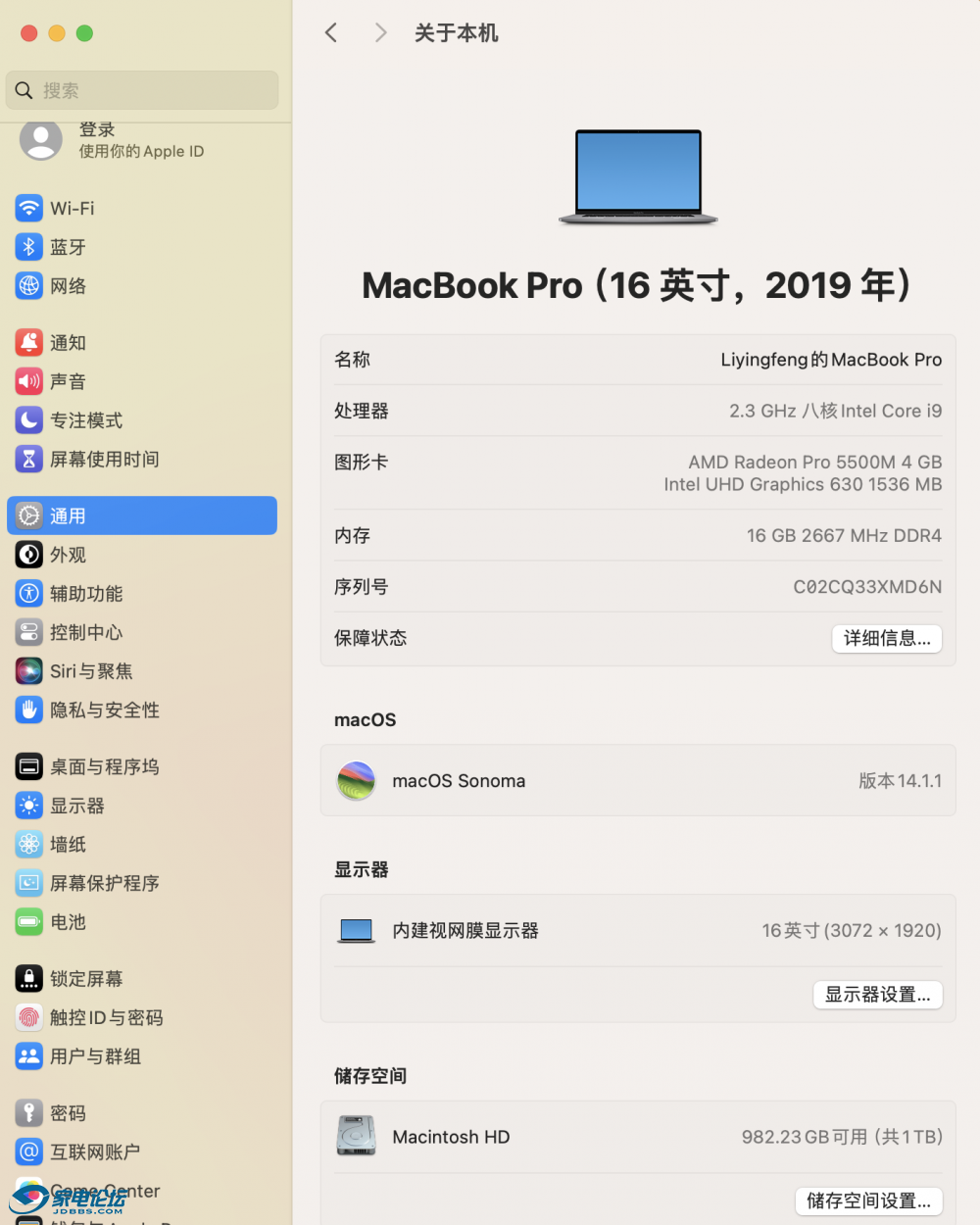Select the 桌面与程序坞 sidebar label

click(105, 767)
